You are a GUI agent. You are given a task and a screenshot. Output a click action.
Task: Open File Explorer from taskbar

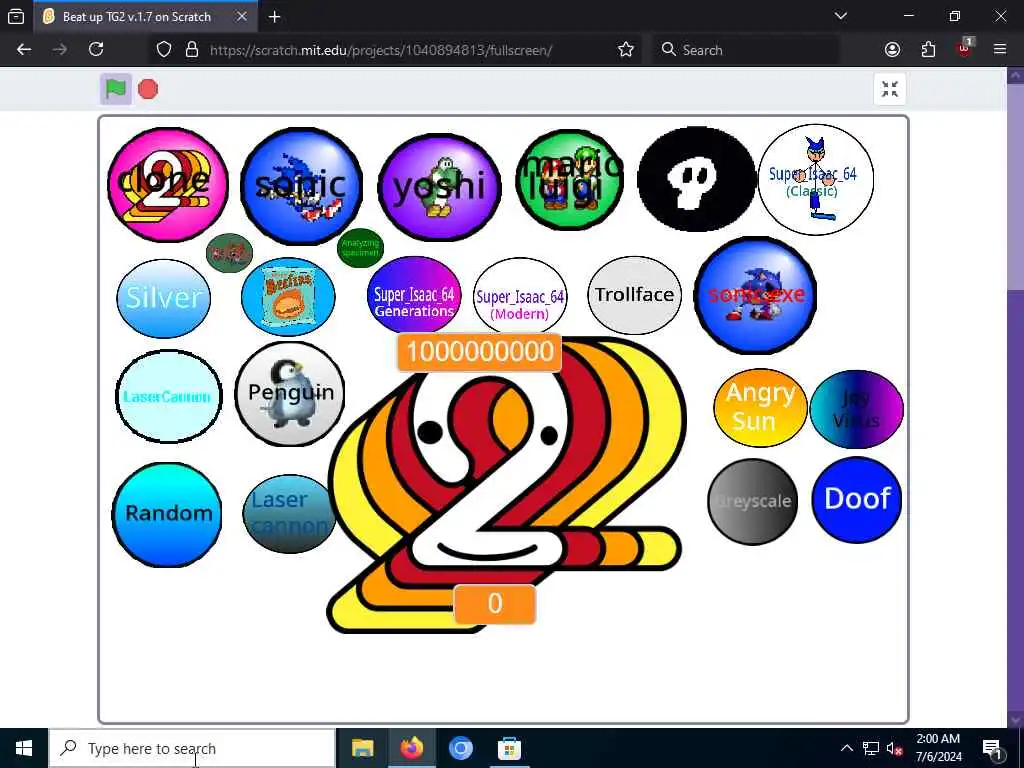coord(362,748)
